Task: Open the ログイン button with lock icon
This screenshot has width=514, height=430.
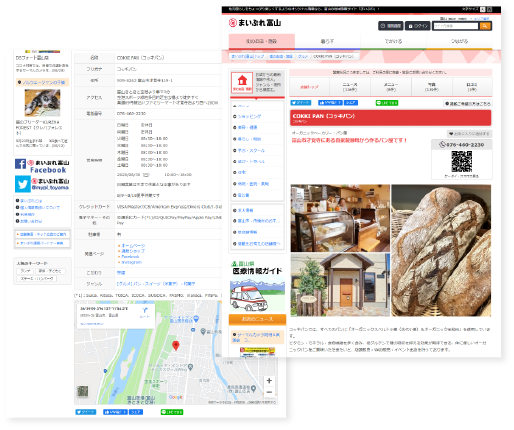Action: pyautogui.click(x=417, y=26)
